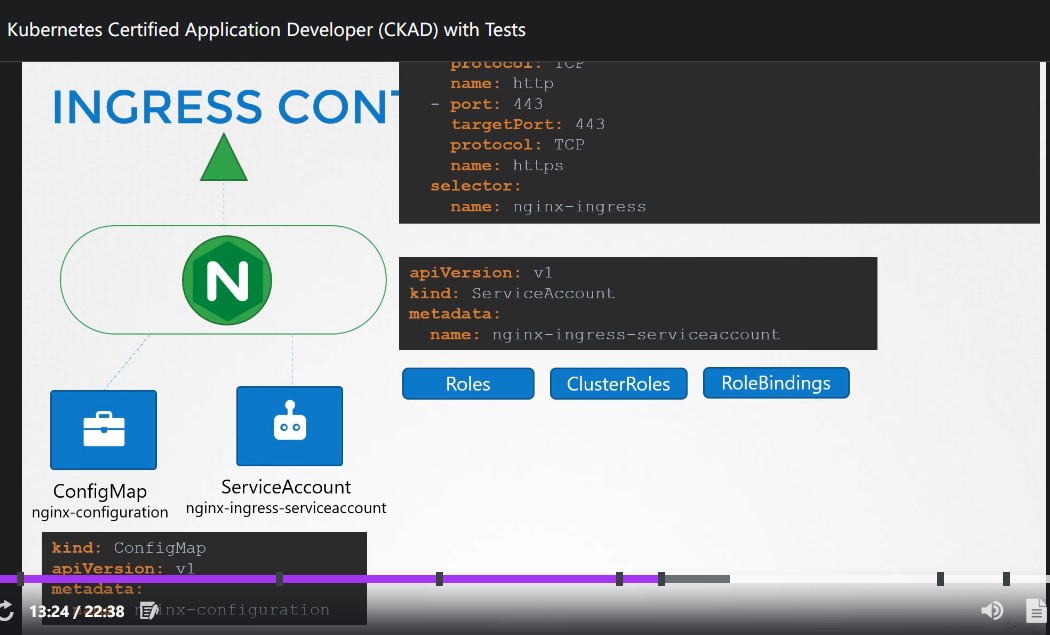This screenshot has width=1050, height=635.
Task: Click the 'name: nginx-ingress' selector line
Action: coord(548,206)
